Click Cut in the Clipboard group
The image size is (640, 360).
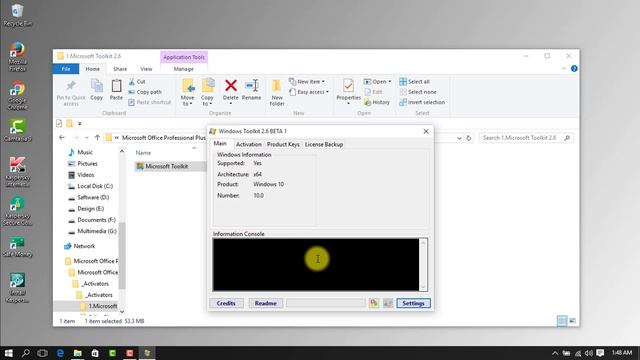tap(137, 82)
